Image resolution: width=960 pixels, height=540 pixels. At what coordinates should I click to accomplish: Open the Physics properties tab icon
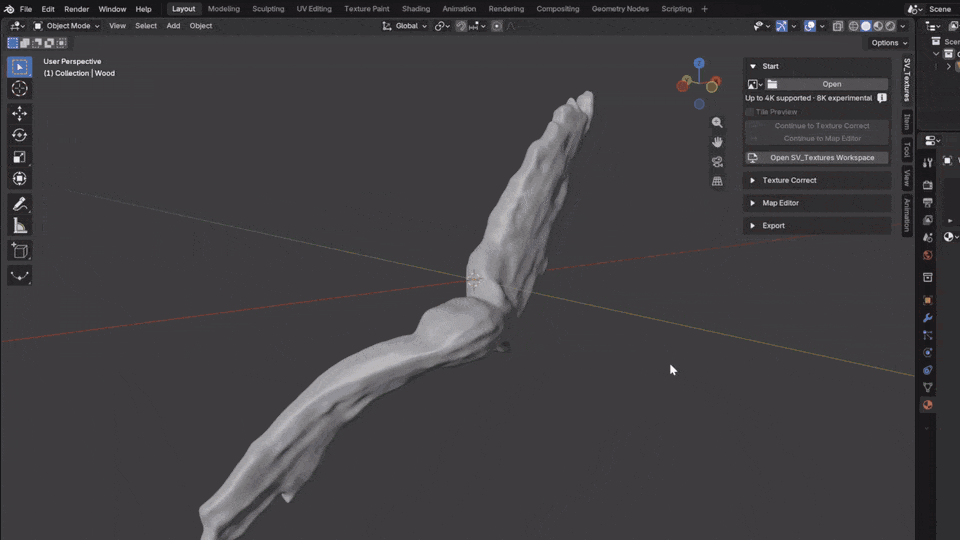pos(928,353)
